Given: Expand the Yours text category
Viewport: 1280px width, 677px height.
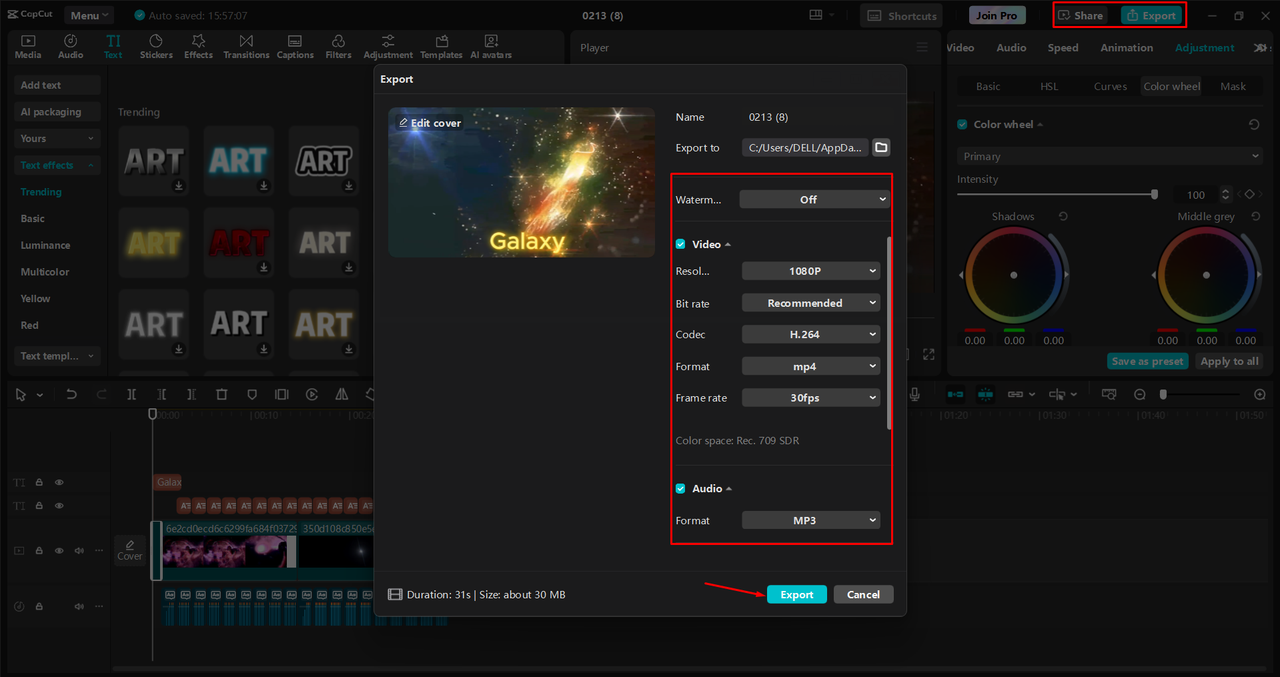Looking at the screenshot, I should click(x=58, y=138).
